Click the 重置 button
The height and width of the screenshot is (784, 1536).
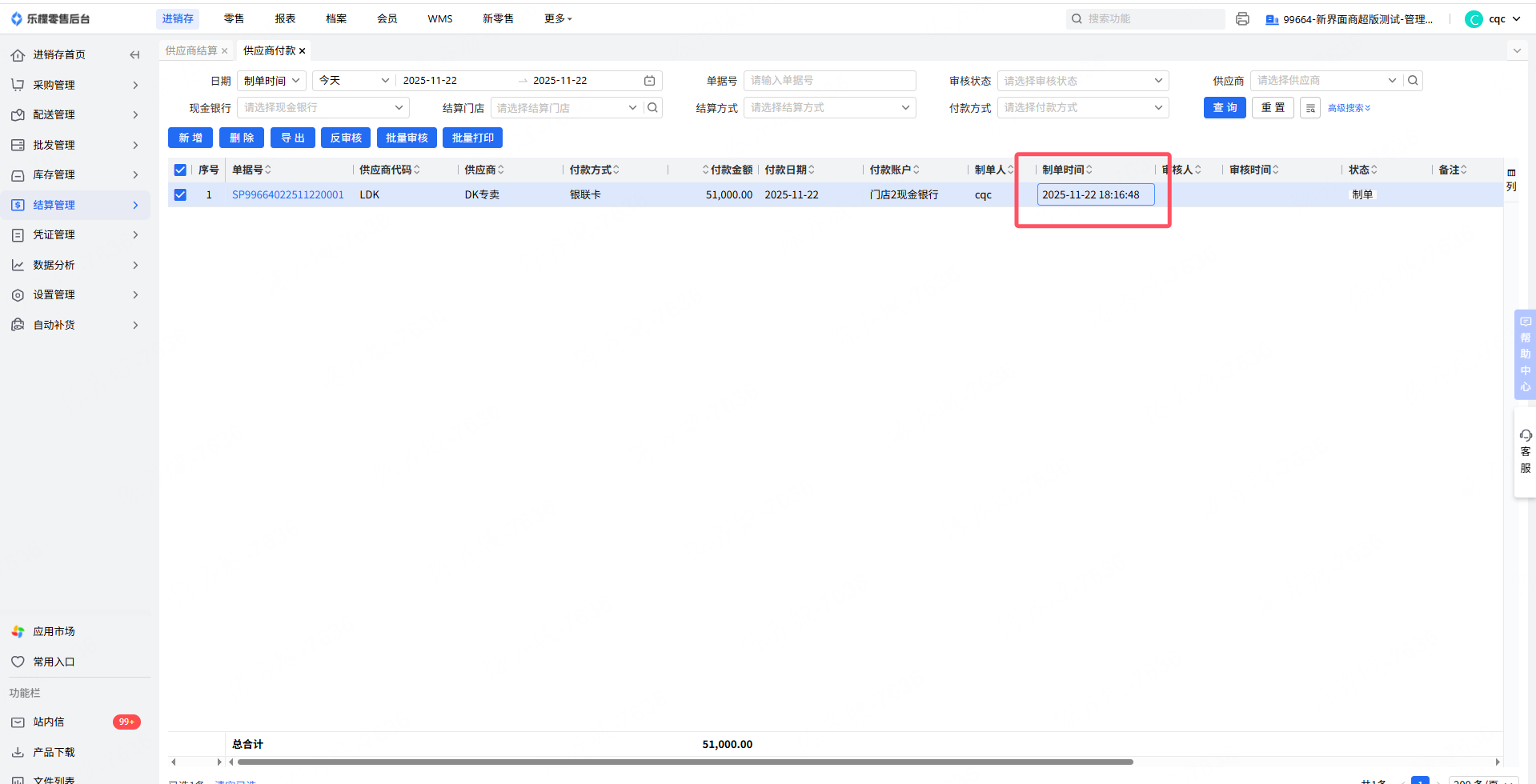1273,108
